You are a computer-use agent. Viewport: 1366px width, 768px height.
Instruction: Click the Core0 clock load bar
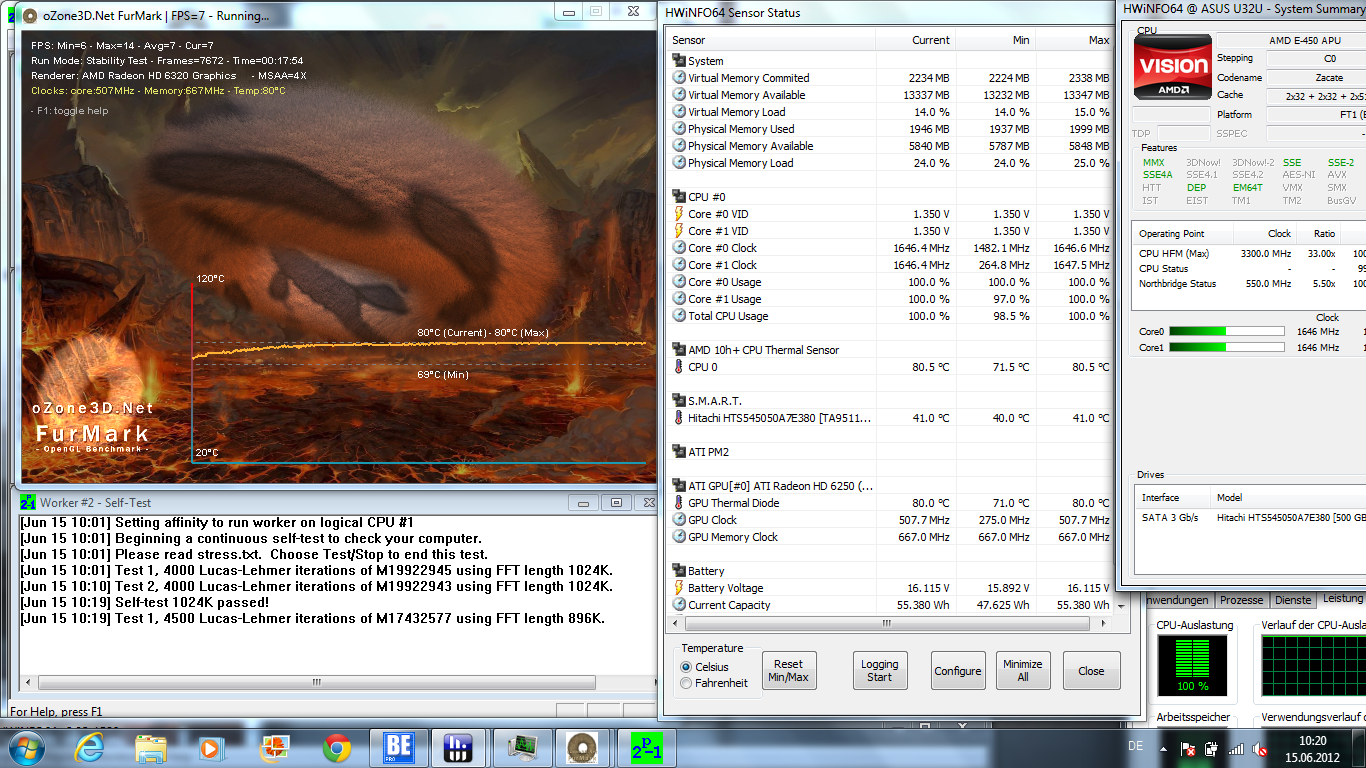tap(1227, 332)
